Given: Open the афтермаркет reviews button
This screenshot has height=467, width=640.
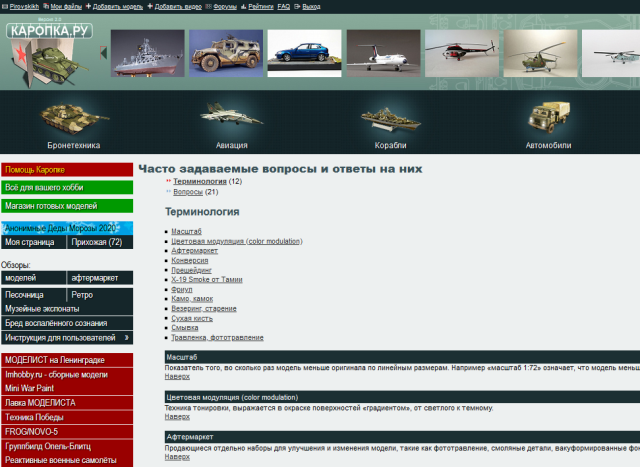Looking at the screenshot, I should [x=100, y=278].
